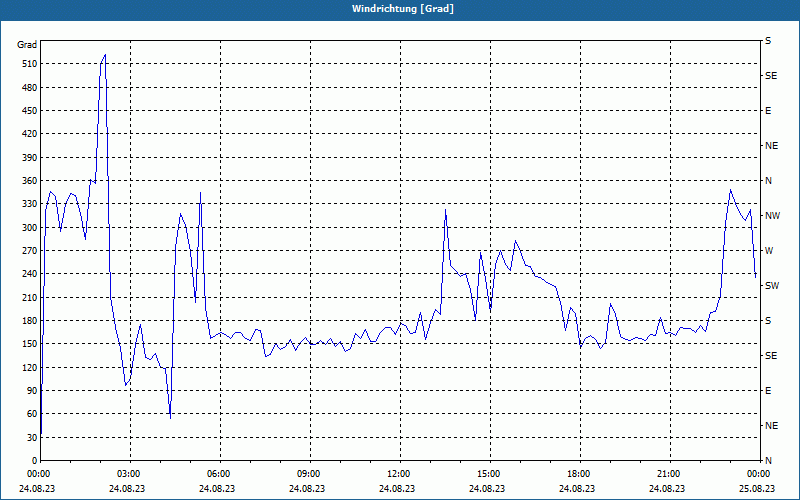The image size is (800, 500).
Task: Click the 'W' compass label on right axis
Action: click(769, 251)
